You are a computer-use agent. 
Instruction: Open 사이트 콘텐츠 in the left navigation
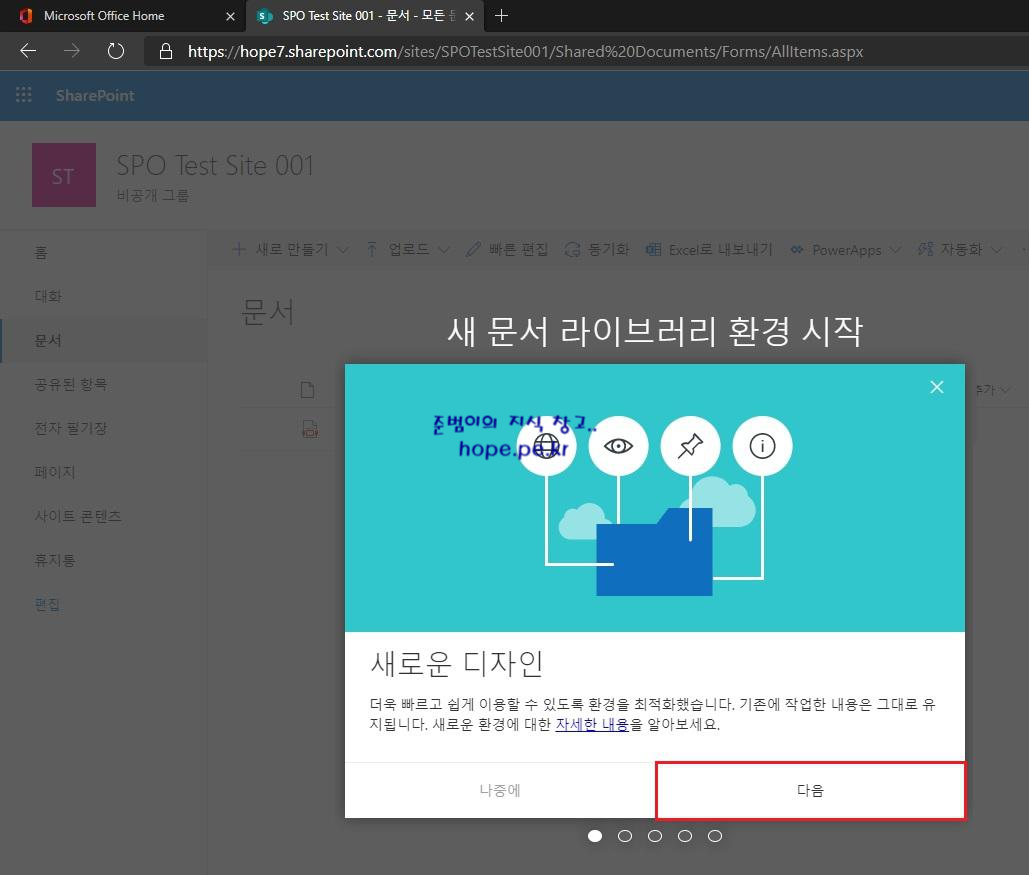tap(78, 516)
